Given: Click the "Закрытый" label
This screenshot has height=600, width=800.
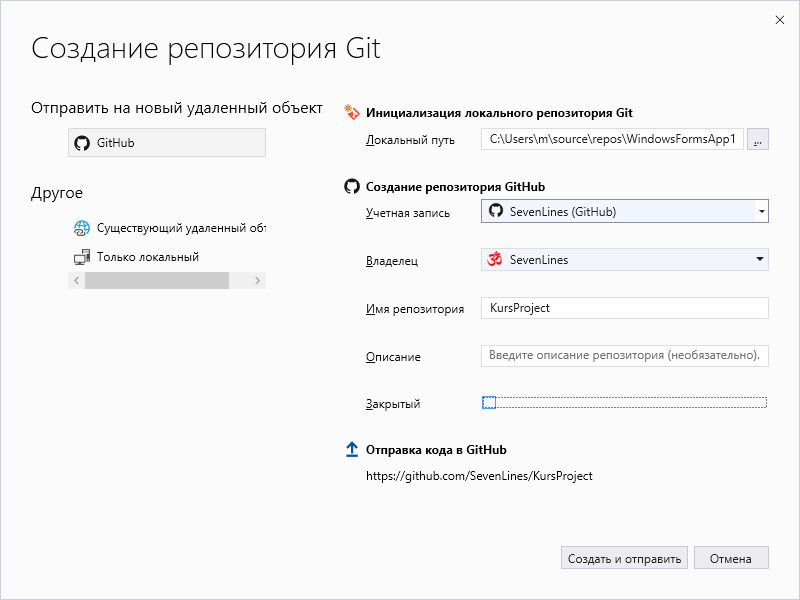Looking at the screenshot, I should point(393,404).
